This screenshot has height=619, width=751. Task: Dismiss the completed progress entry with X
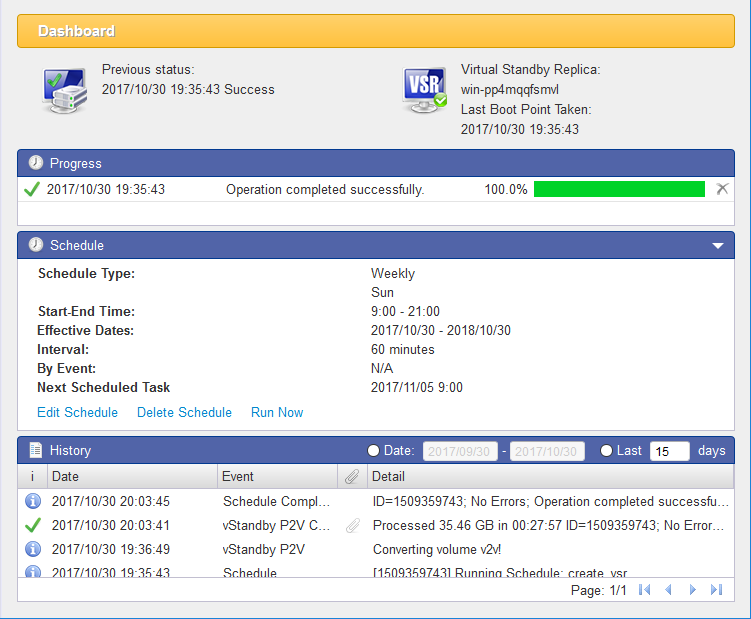point(722,189)
